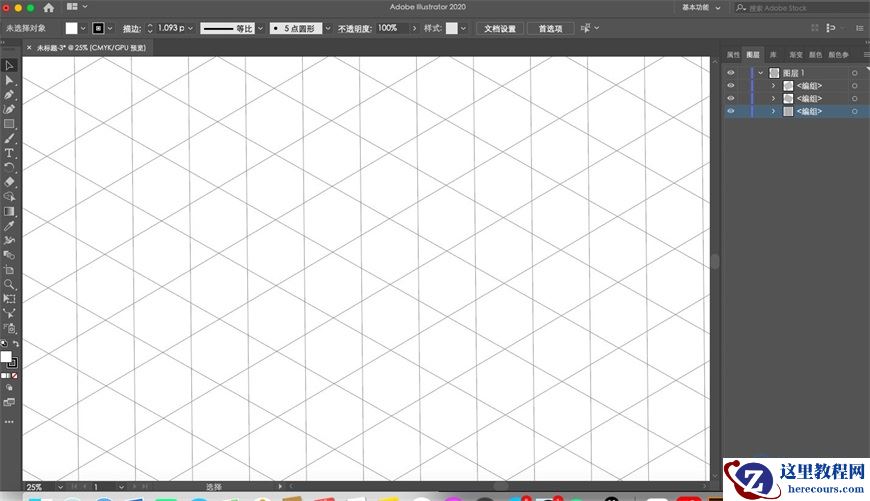This screenshot has width=870, height=501.
Task: Collapse the 图层 1 layer
Action: (761, 73)
